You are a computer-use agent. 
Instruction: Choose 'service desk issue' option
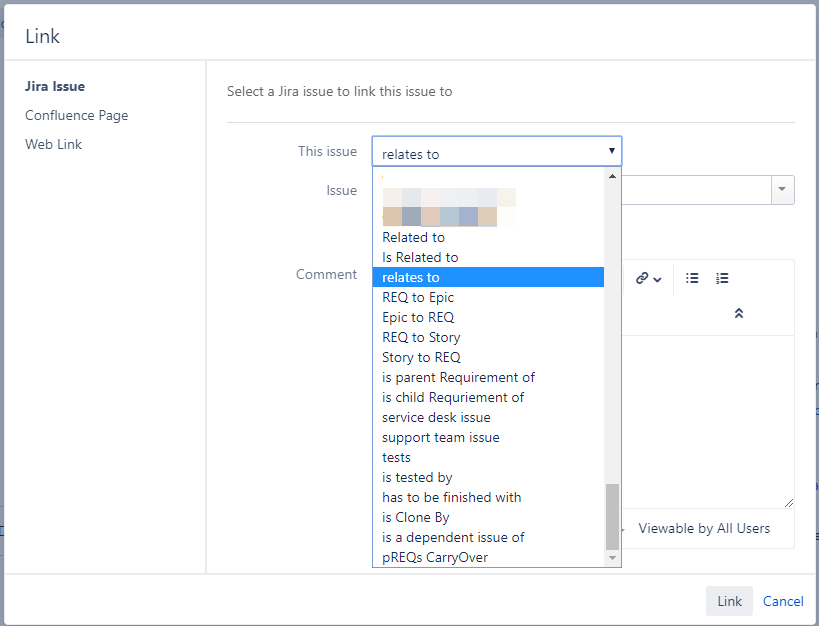pyautogui.click(x=488, y=418)
